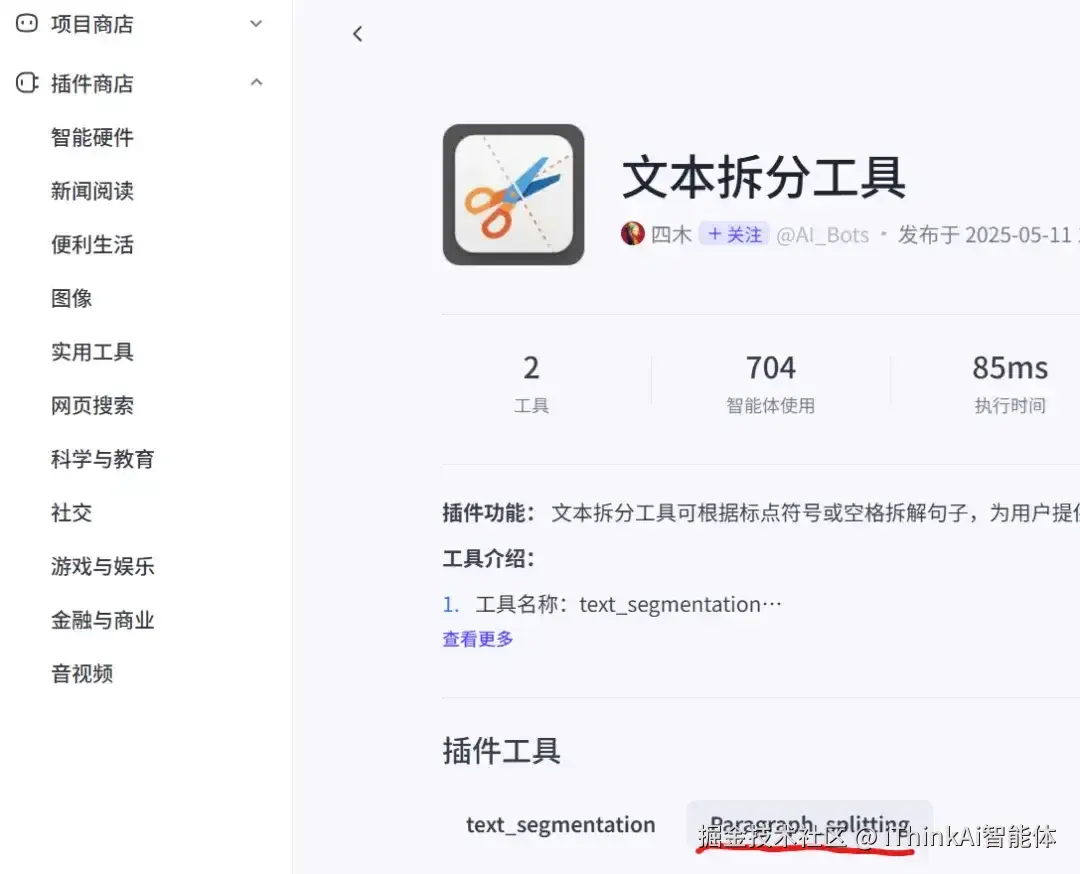Select 游戏与娱乐 category
The height and width of the screenshot is (874, 1080).
103,566
